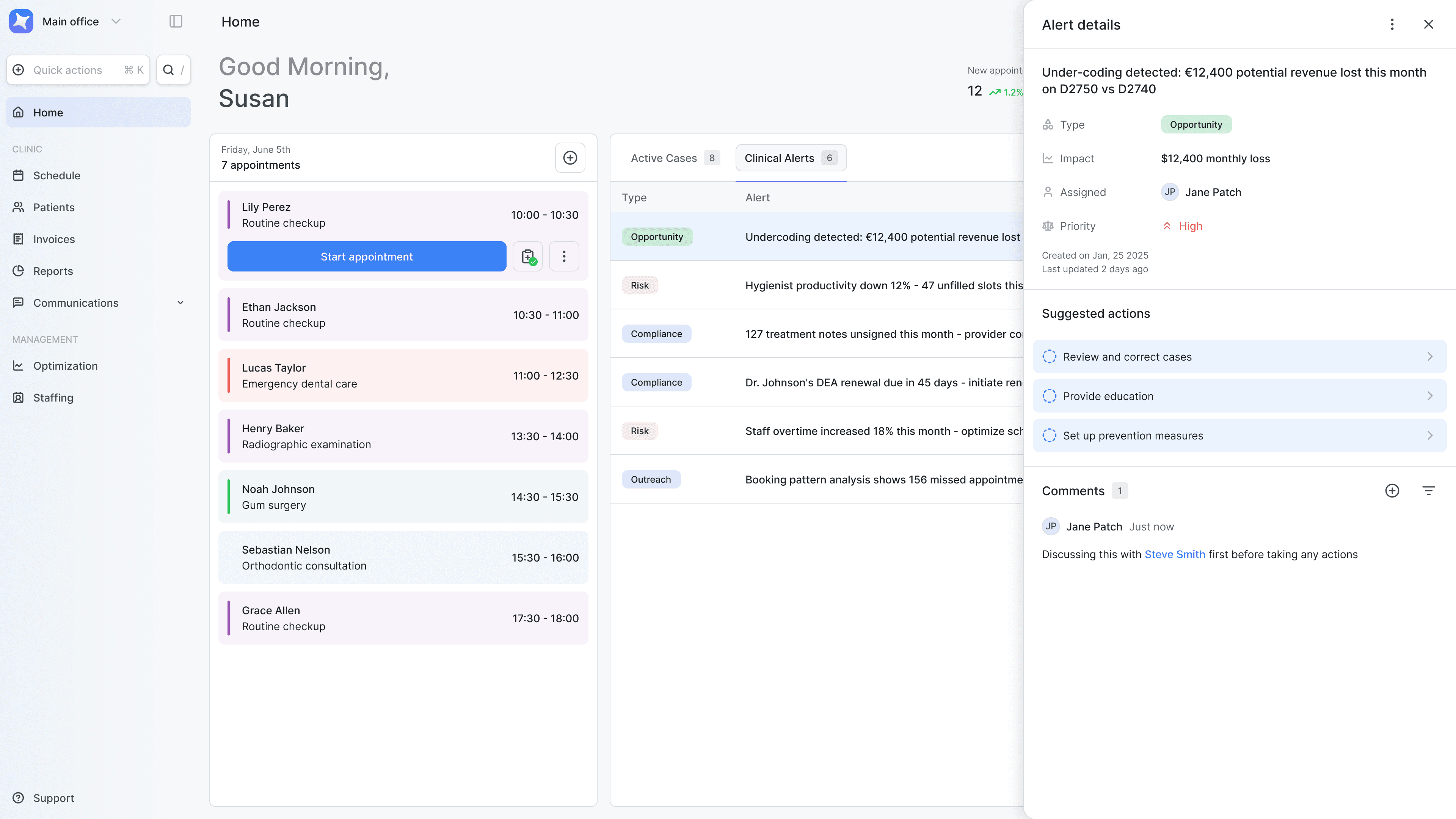Click Start appointment button
Viewport: 1456px width, 819px height.
click(366, 257)
